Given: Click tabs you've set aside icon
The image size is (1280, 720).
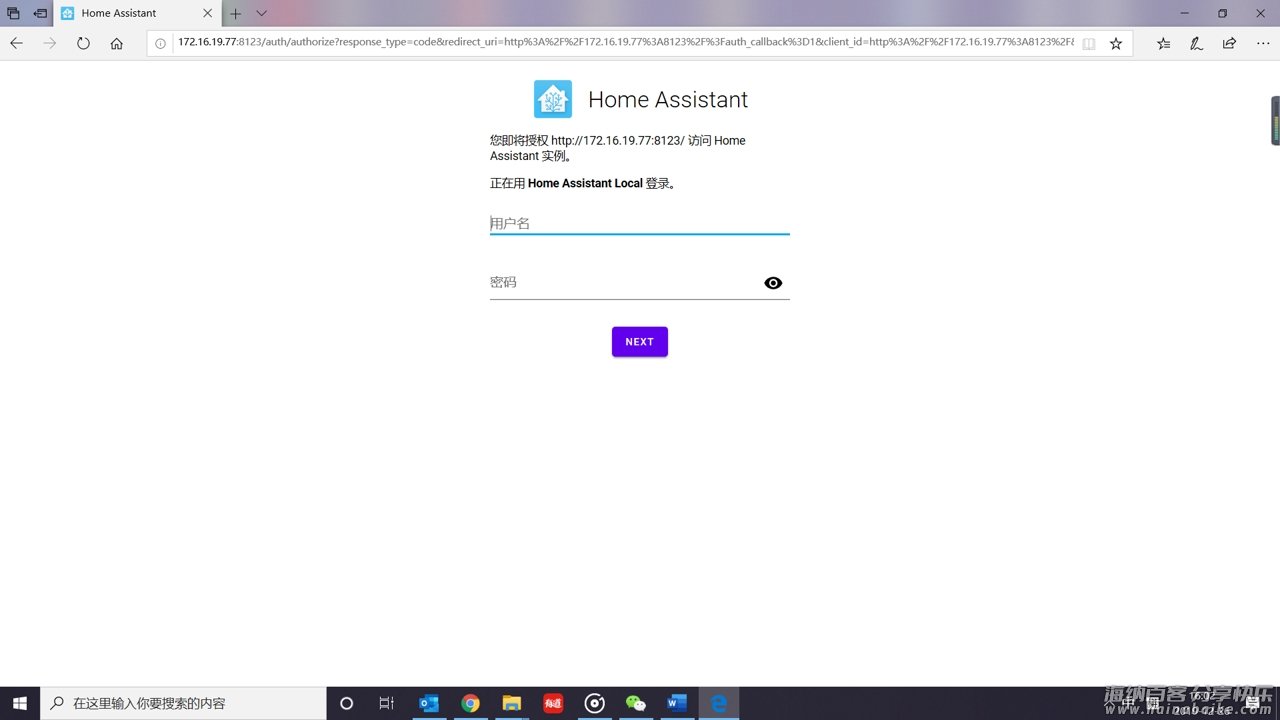Looking at the screenshot, I should tap(14, 14).
